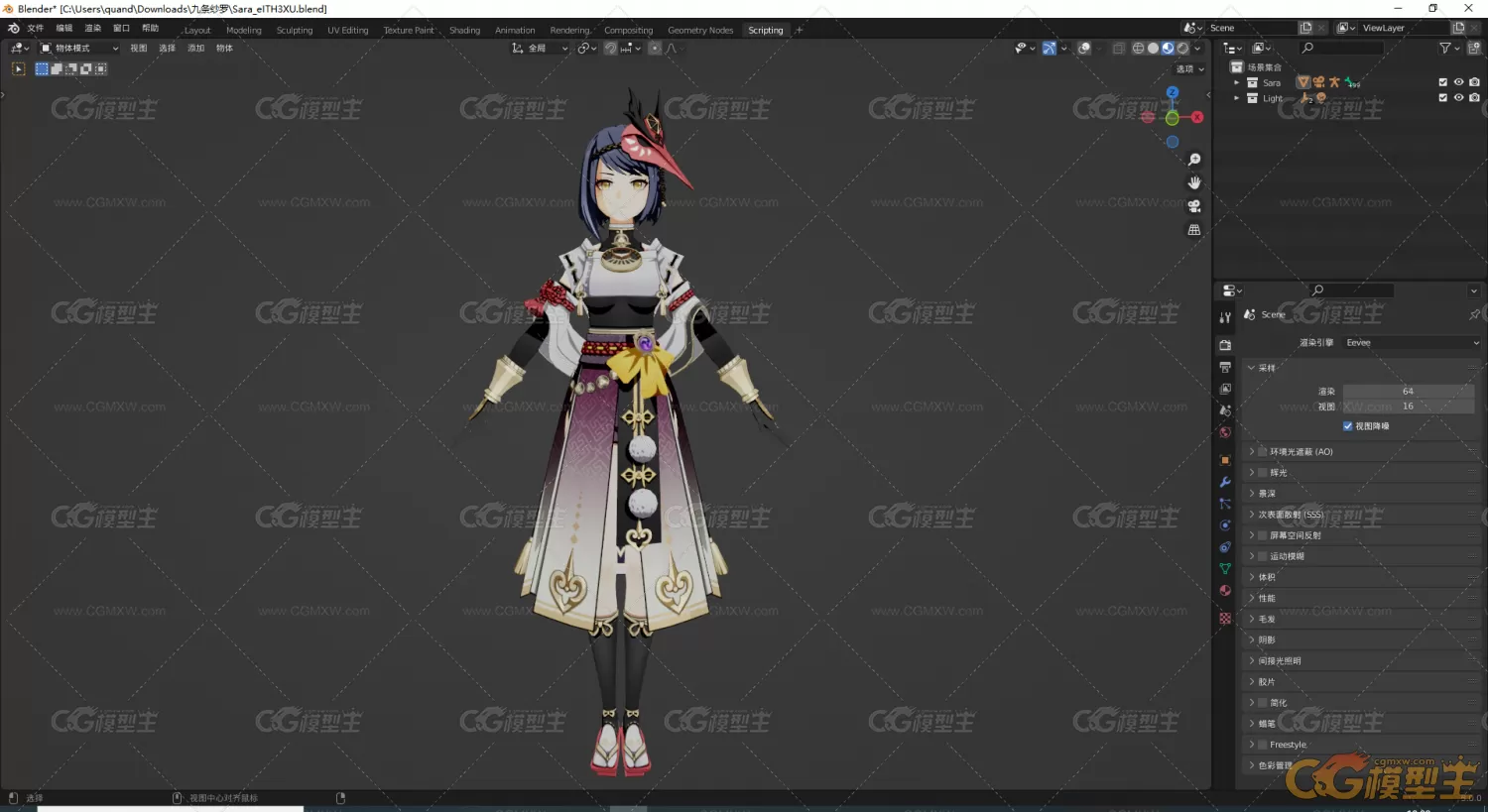1488x812 pixels.
Task: Open the 编辑 Edit menu
Action: point(64,29)
